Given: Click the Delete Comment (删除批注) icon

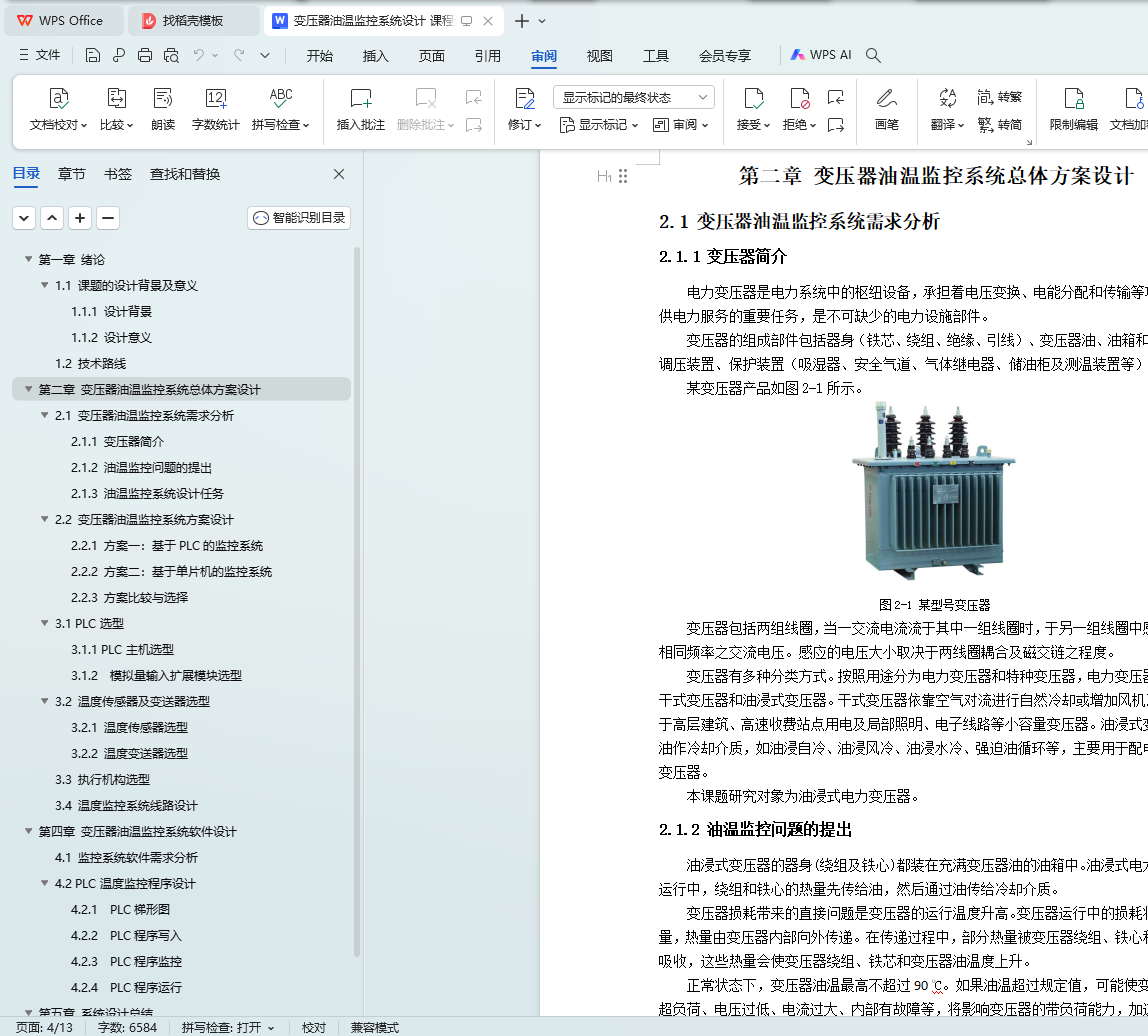Looking at the screenshot, I should [425, 98].
